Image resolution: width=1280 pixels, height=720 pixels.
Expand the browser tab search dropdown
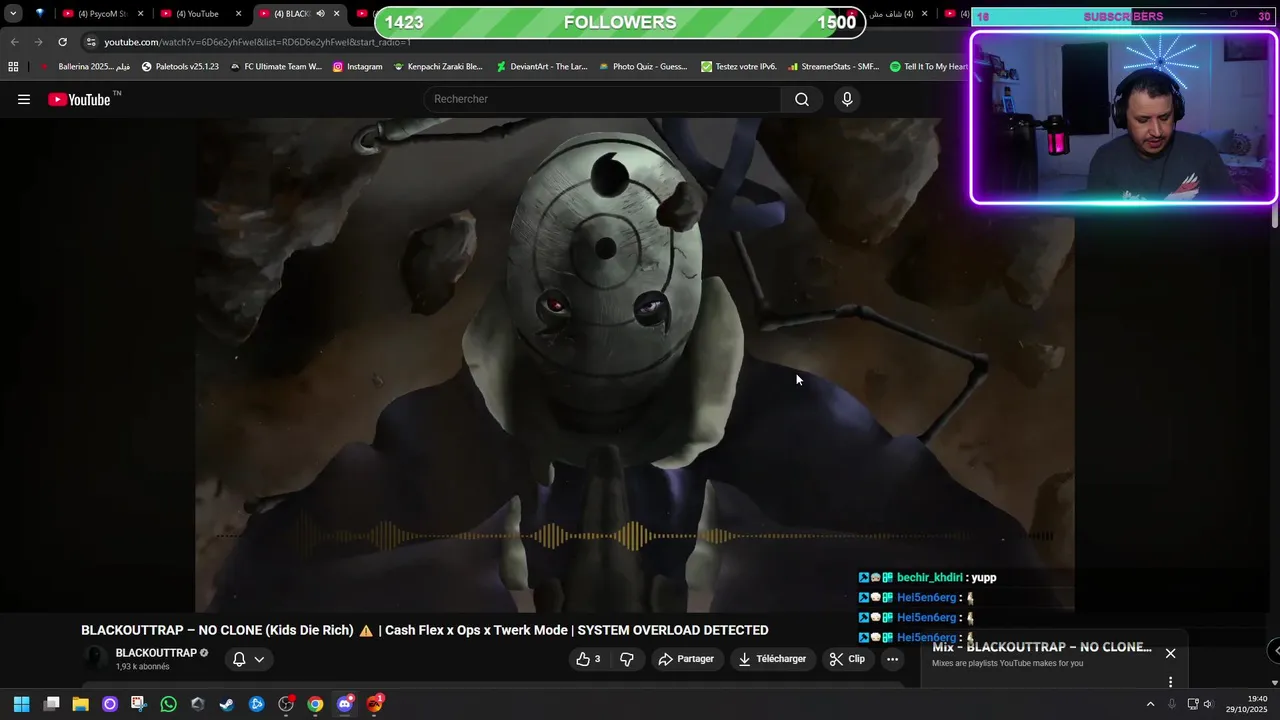pos(13,14)
